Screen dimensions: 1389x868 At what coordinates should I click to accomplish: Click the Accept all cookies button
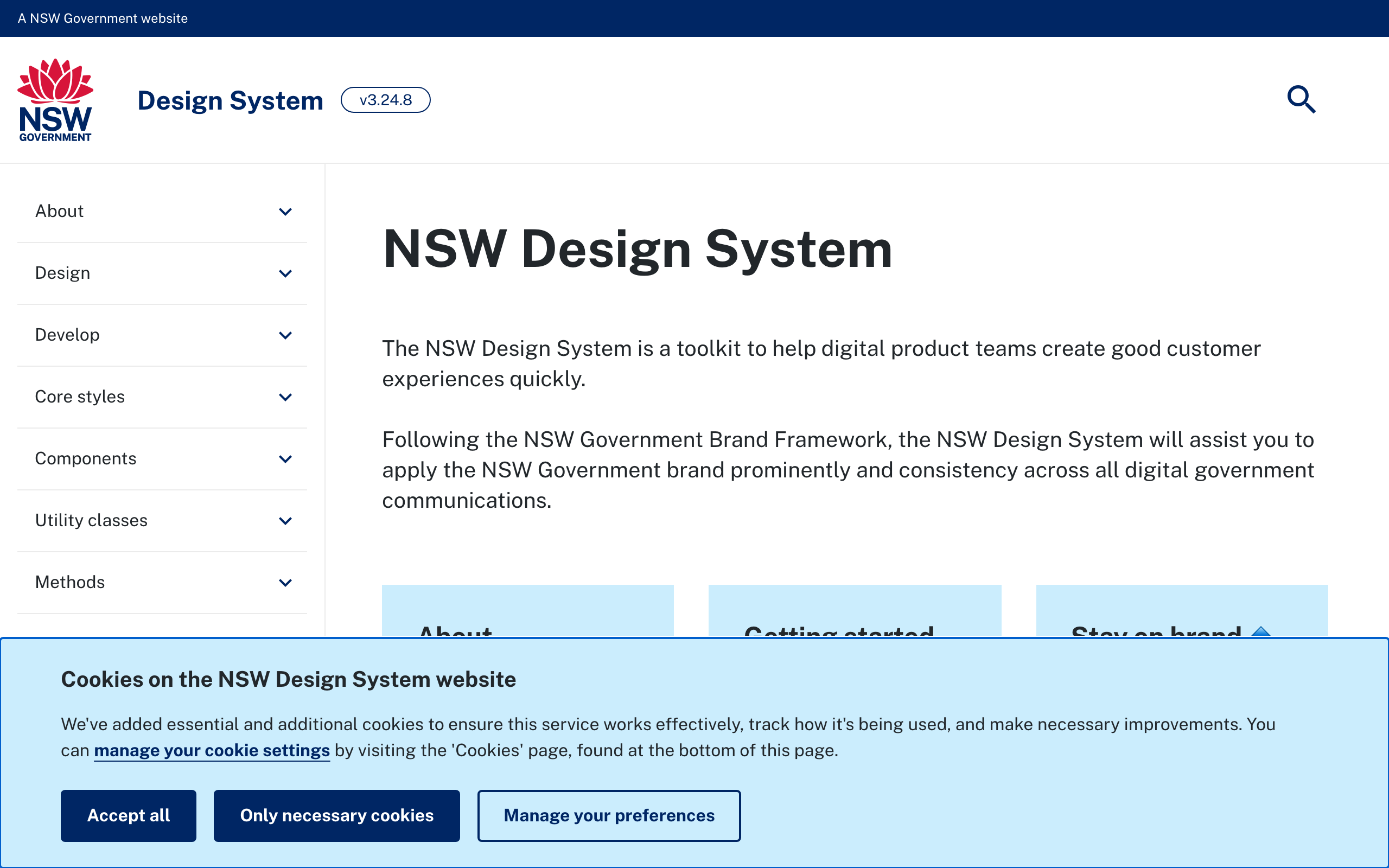129,815
